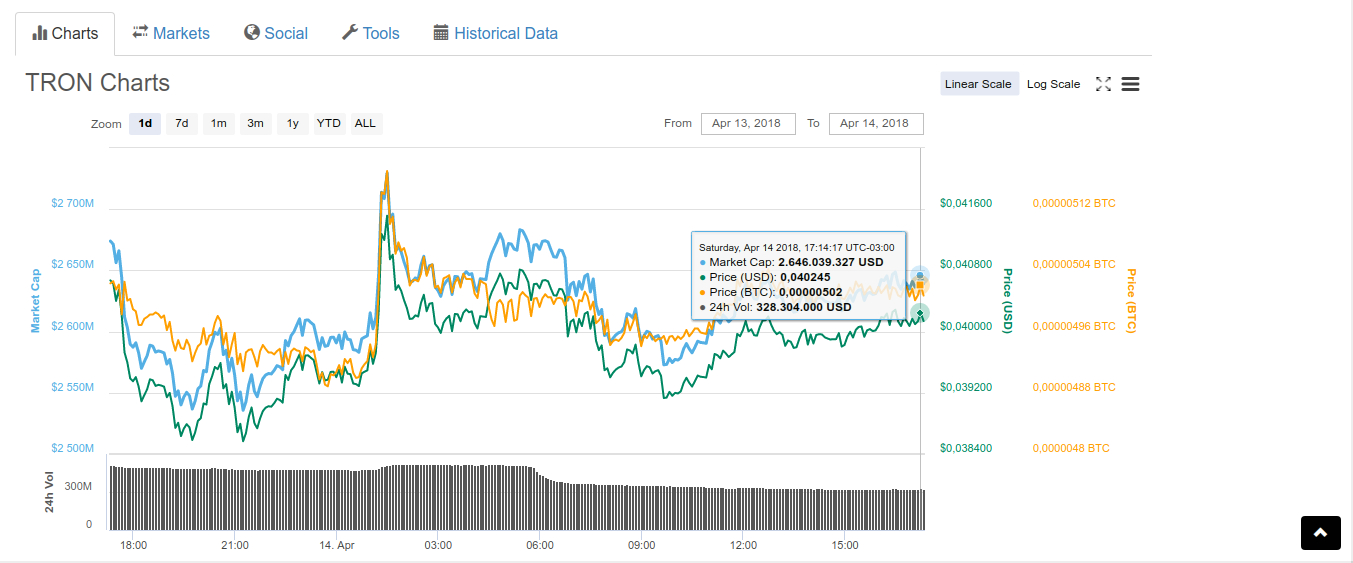Image resolution: width=1353 pixels, height=563 pixels.
Task: Click the $2 550M axis label
Action: pos(72,387)
